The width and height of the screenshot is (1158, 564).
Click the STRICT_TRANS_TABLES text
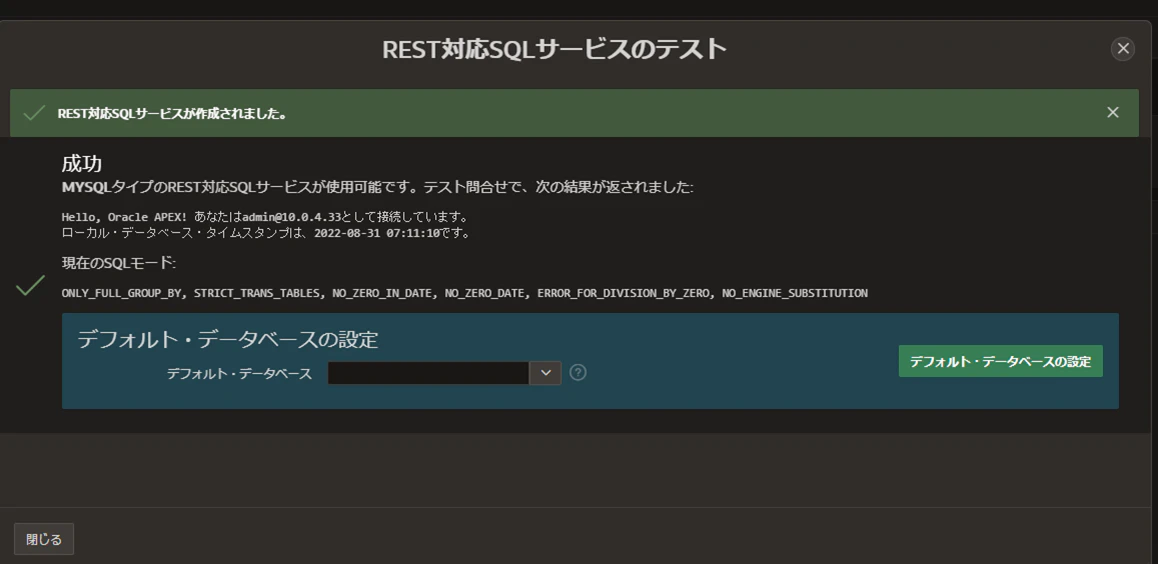[256, 293]
